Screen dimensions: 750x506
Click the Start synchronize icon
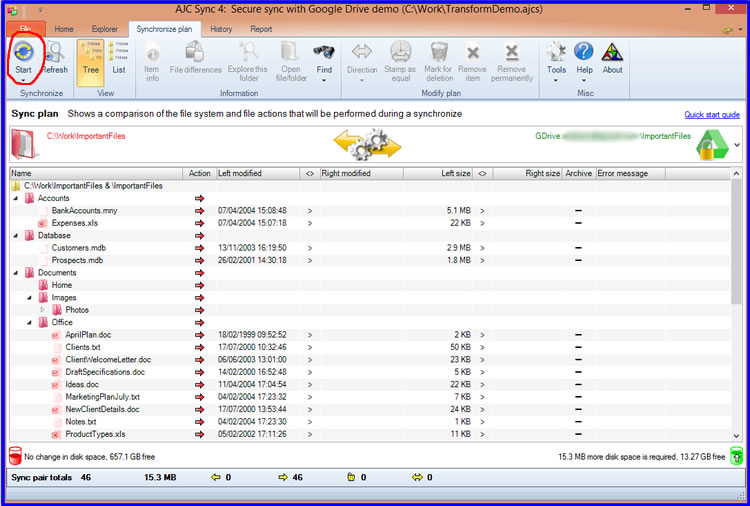(x=23, y=52)
